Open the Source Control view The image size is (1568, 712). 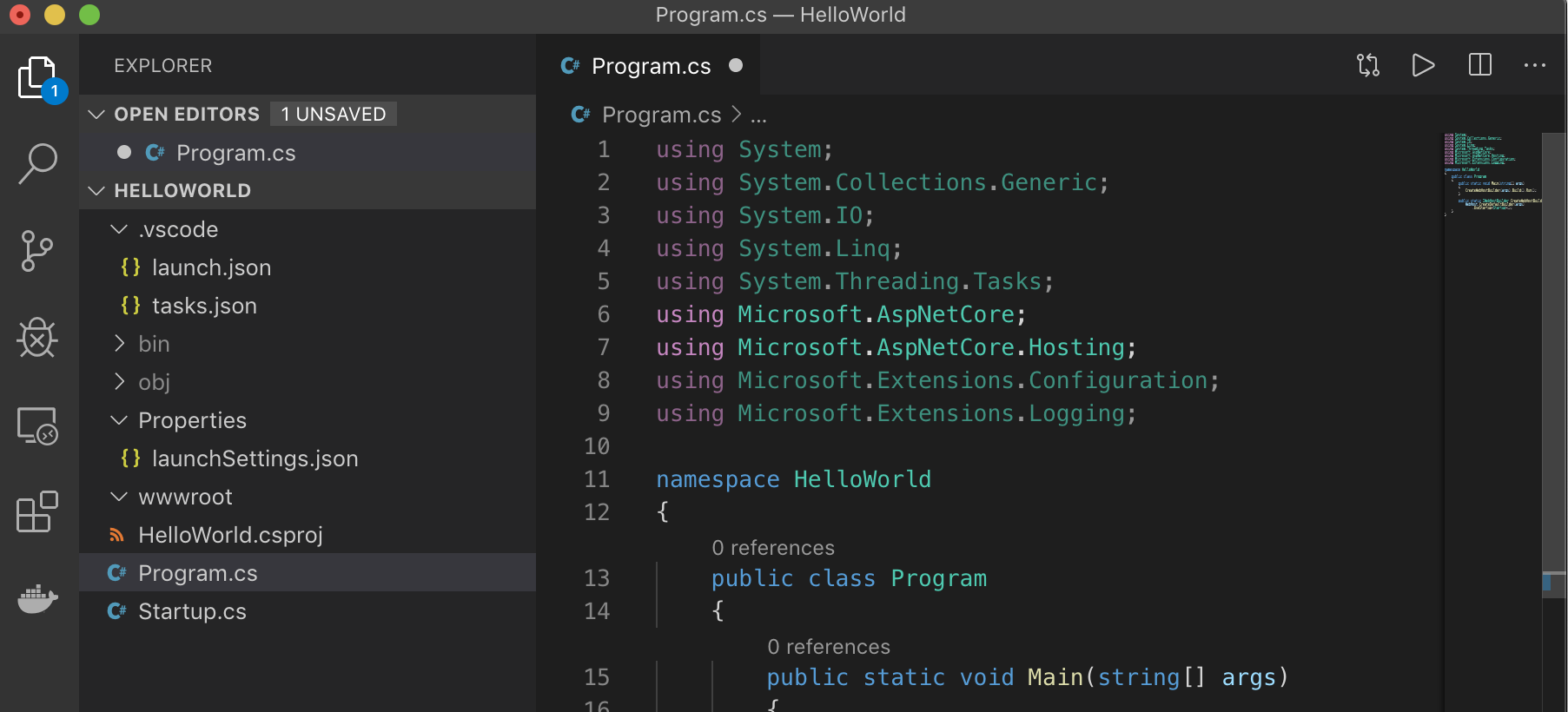pyautogui.click(x=37, y=252)
